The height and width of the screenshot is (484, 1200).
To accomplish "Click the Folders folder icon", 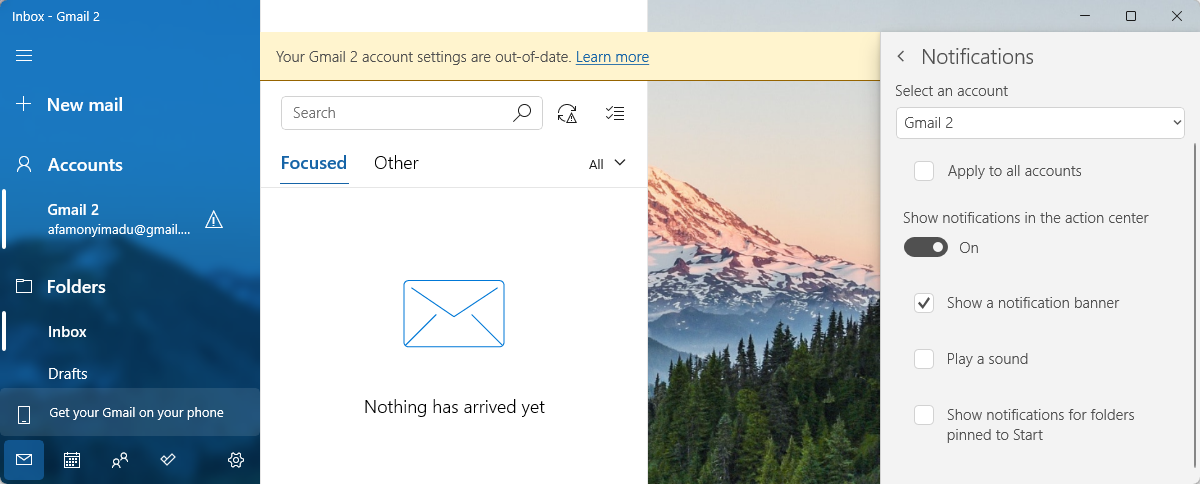I will click(25, 287).
